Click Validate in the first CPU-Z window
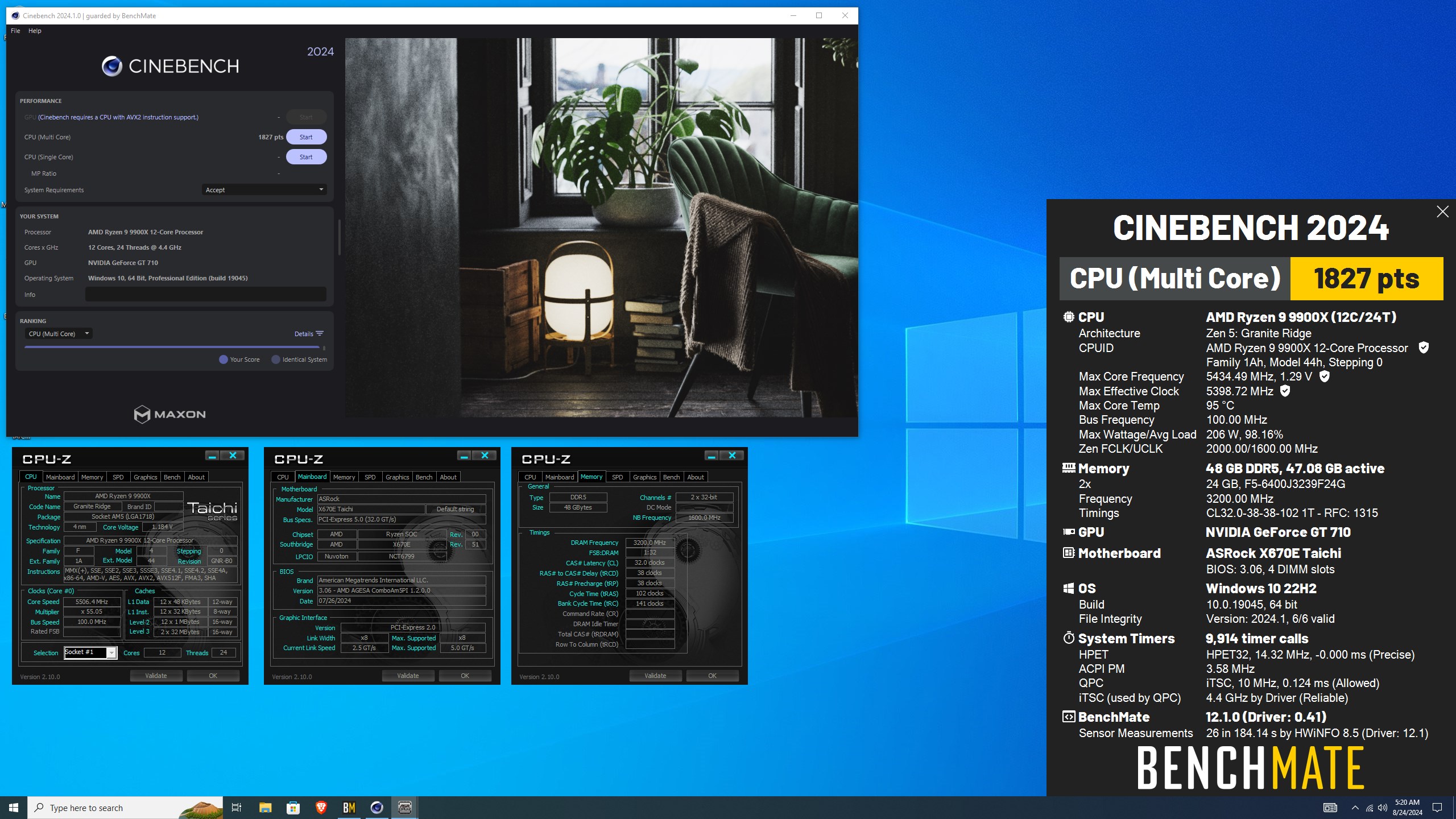 click(x=156, y=676)
